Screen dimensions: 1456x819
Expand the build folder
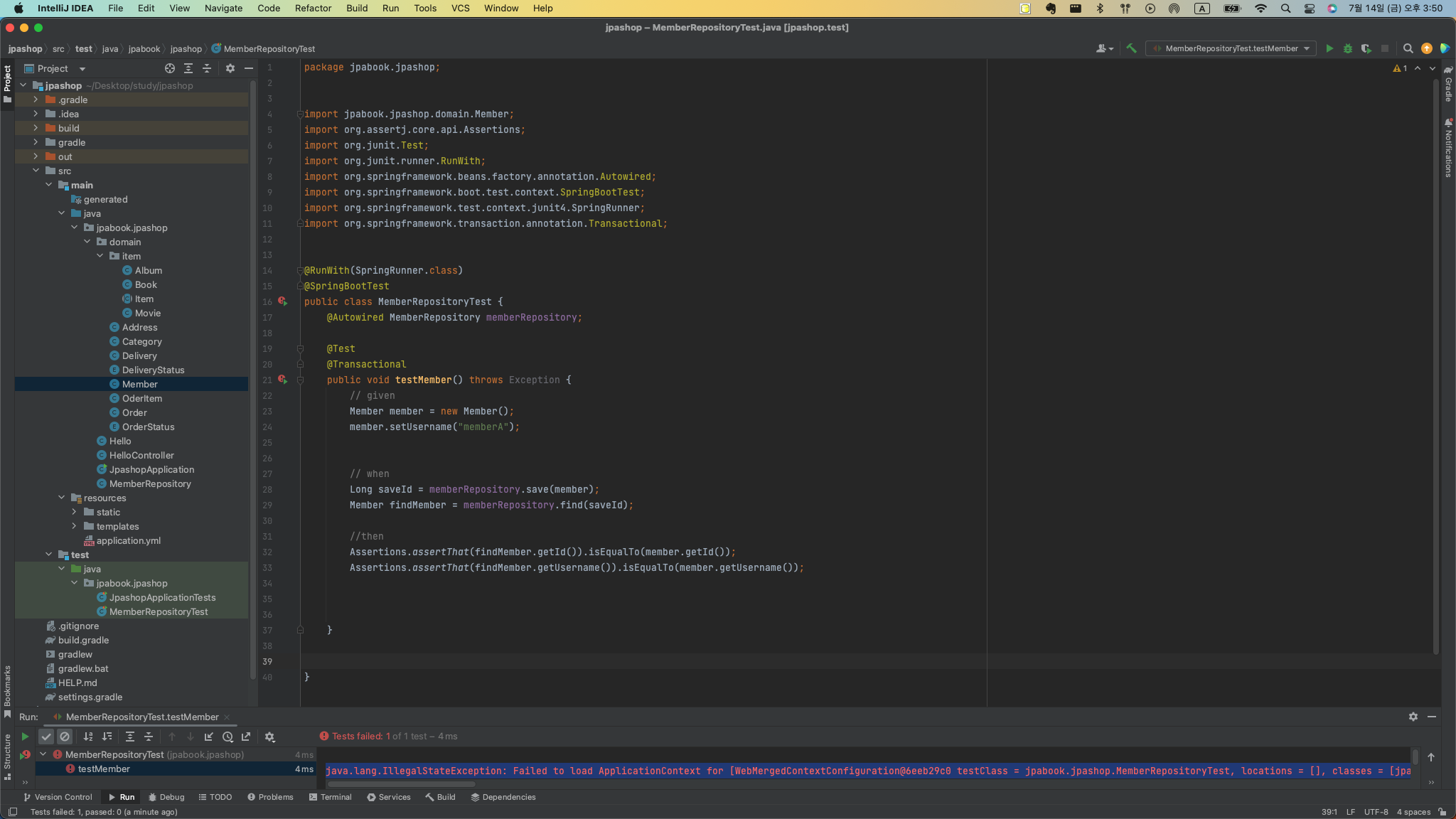coord(36,128)
